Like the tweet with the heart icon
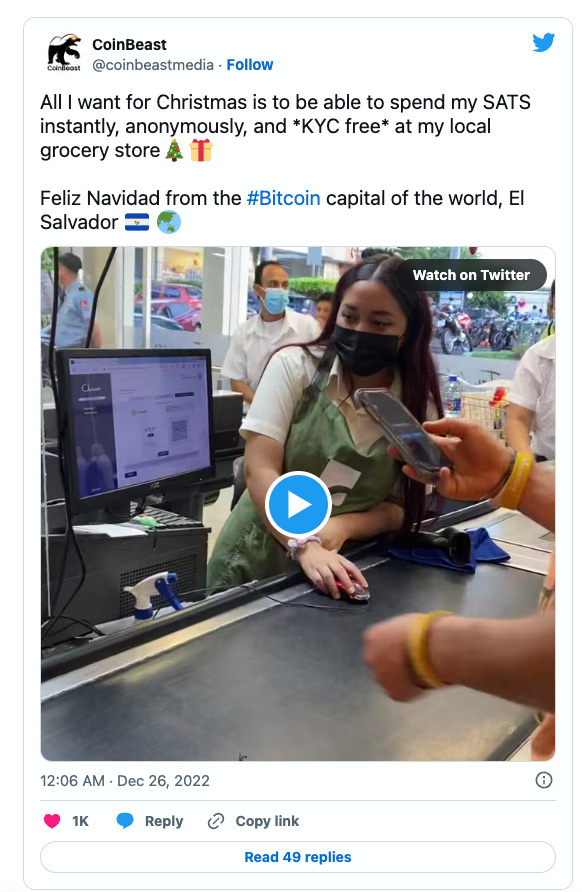 [x=52, y=820]
